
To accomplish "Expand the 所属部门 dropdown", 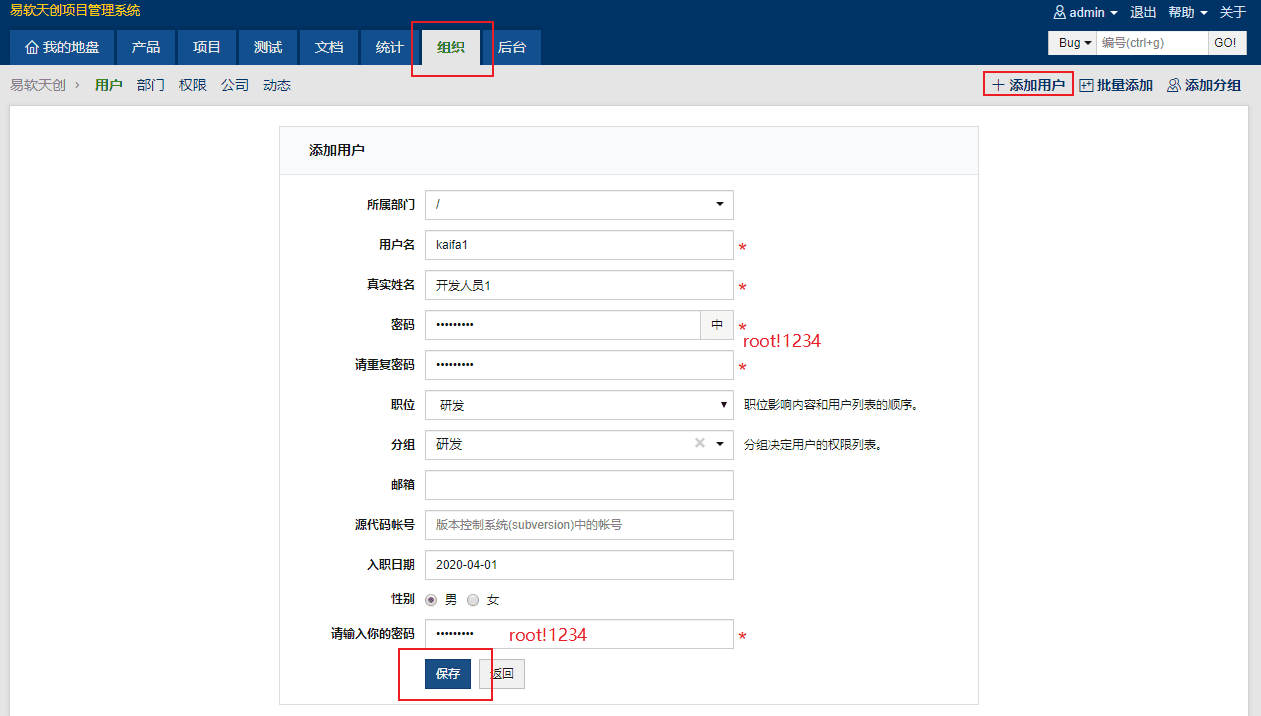I will (x=579, y=205).
